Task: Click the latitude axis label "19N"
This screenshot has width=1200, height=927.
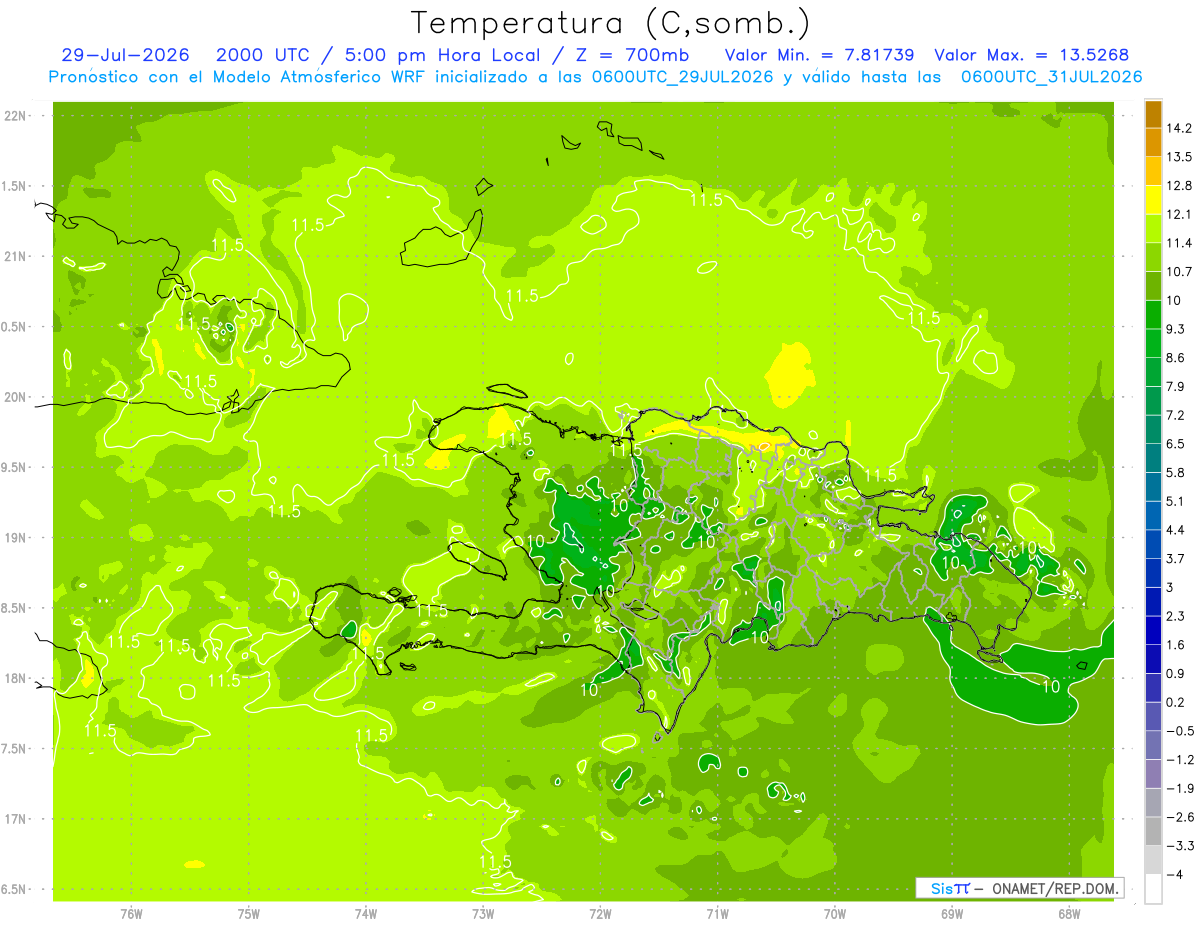Action: [16, 538]
